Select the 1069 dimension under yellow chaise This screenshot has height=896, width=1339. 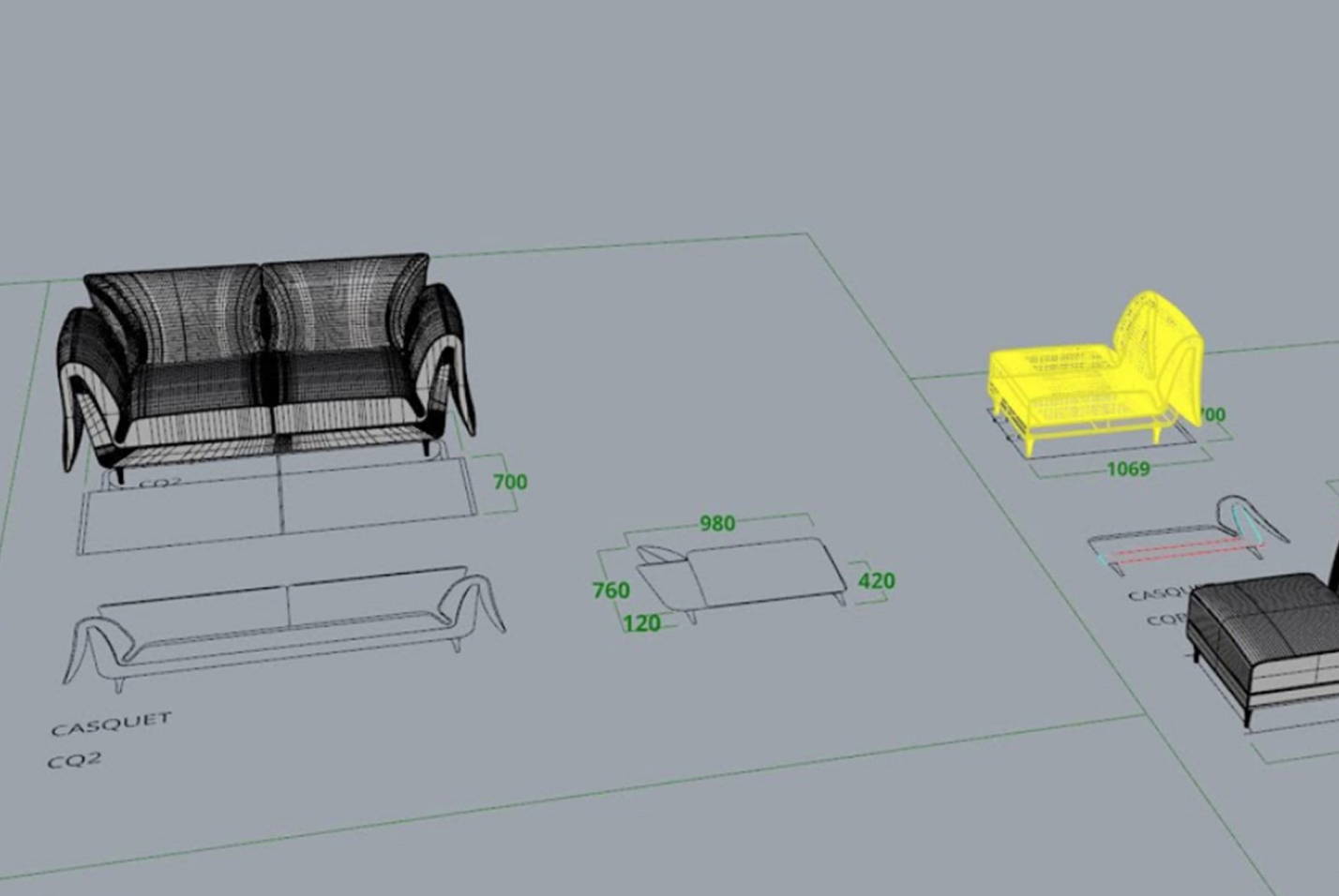pos(1128,469)
